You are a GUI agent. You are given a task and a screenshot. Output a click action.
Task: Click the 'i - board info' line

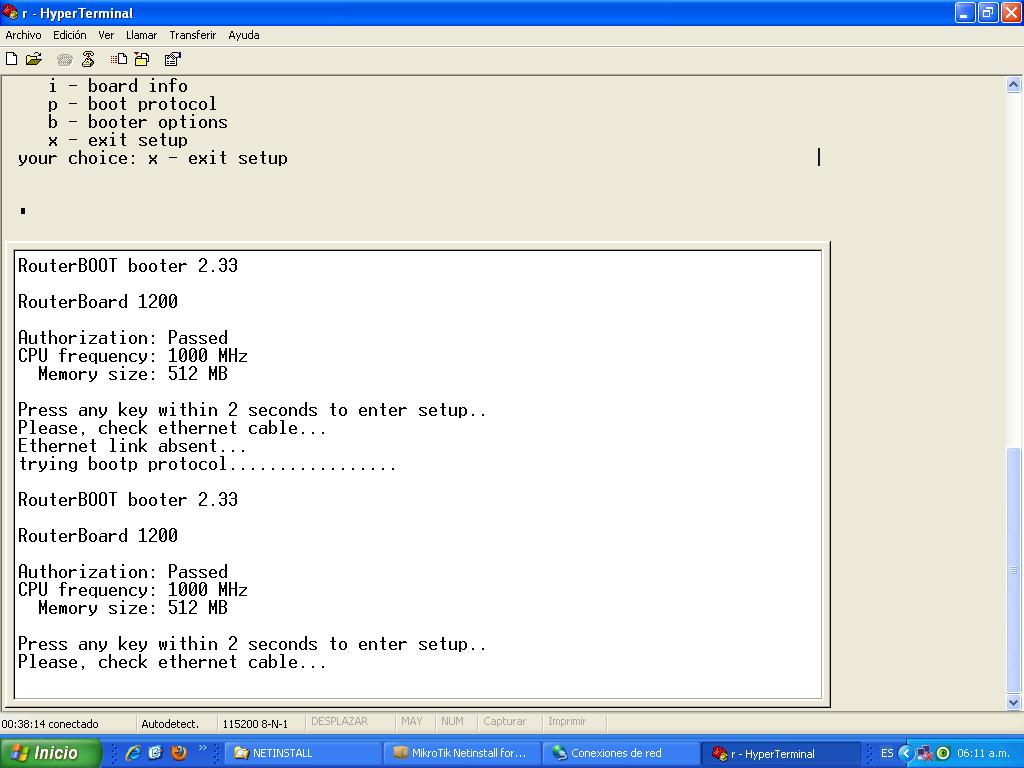[118, 86]
